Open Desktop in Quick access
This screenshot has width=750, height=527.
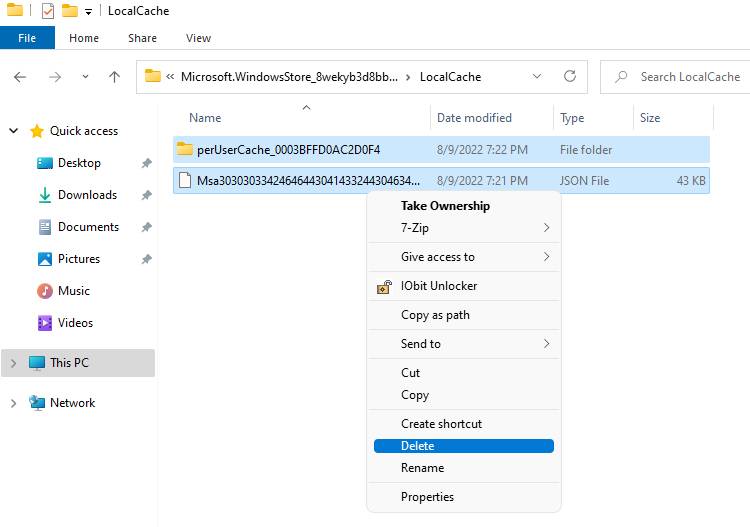coord(79,163)
